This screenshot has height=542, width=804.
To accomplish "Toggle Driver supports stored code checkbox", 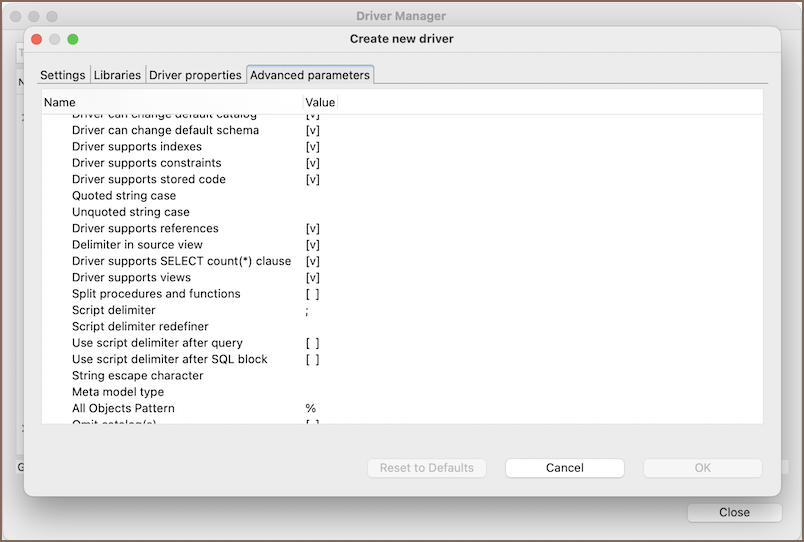I will click(312, 180).
